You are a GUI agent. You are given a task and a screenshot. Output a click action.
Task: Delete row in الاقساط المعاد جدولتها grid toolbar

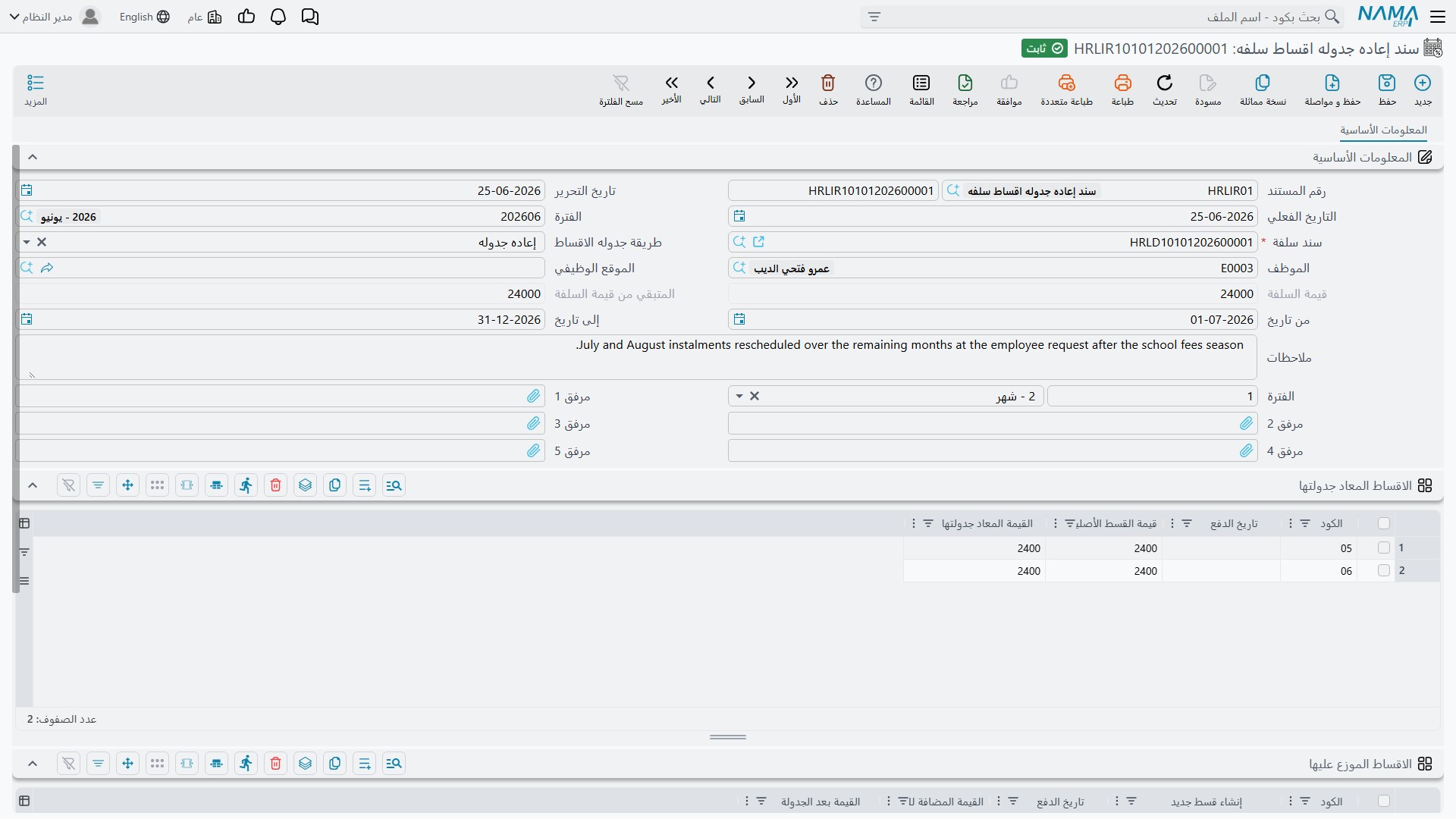pyautogui.click(x=276, y=485)
